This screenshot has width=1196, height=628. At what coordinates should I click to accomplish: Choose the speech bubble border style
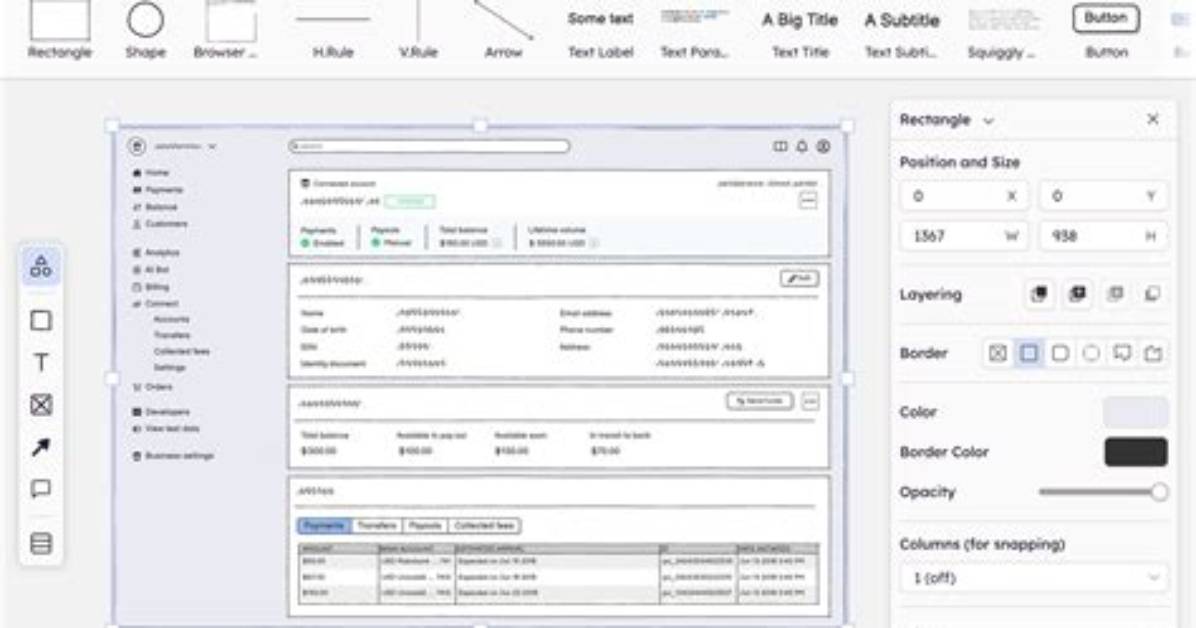pyautogui.click(x=1122, y=353)
